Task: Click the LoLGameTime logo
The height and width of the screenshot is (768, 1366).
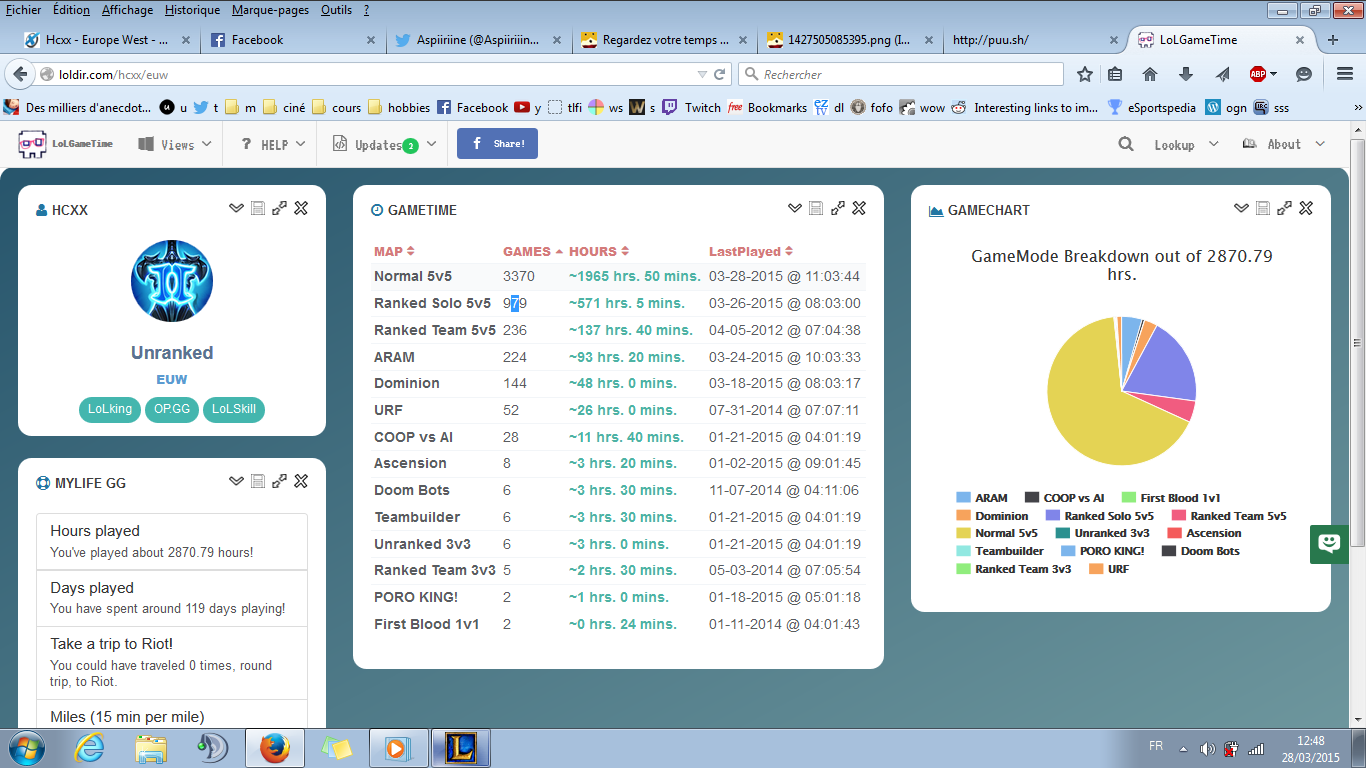Action: point(65,144)
